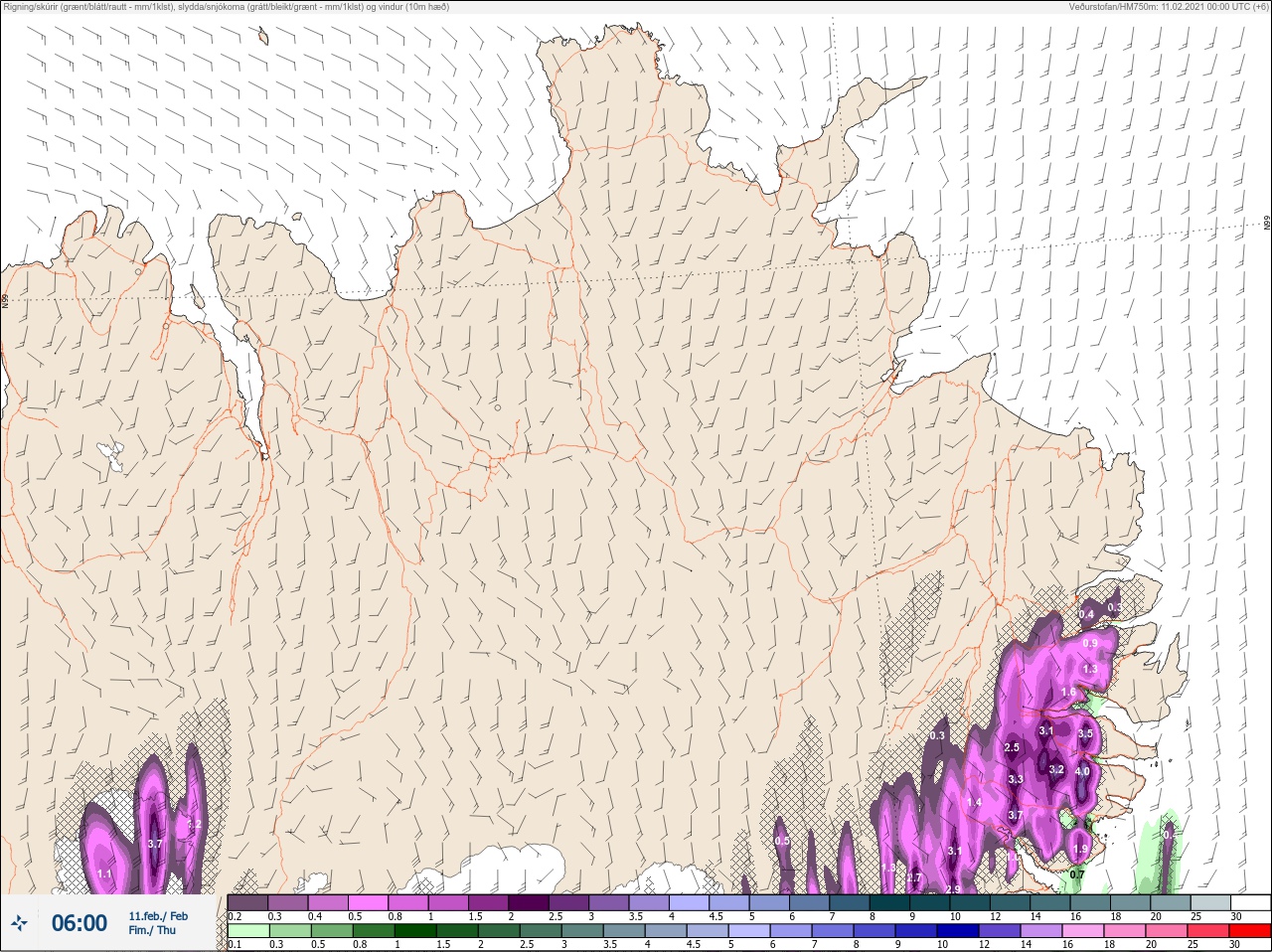The width and height of the screenshot is (1272, 952).
Task: Click the 2.5 precipitation value on the map
Action: 1012,747
